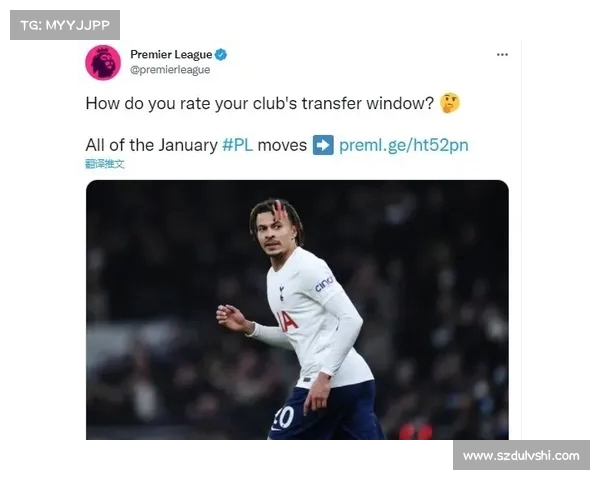Click the cinch sleeve sponsor logo
Screen dimensions: 600x480
point(324,284)
